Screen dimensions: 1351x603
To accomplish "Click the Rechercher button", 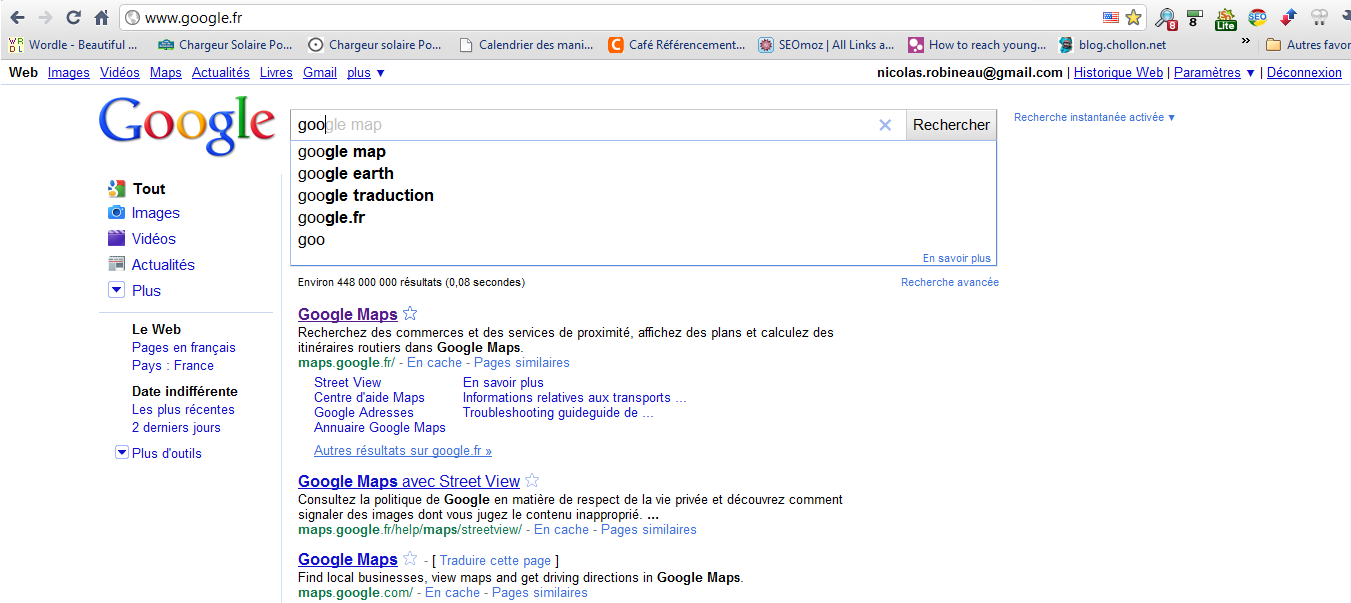I will 951,125.
